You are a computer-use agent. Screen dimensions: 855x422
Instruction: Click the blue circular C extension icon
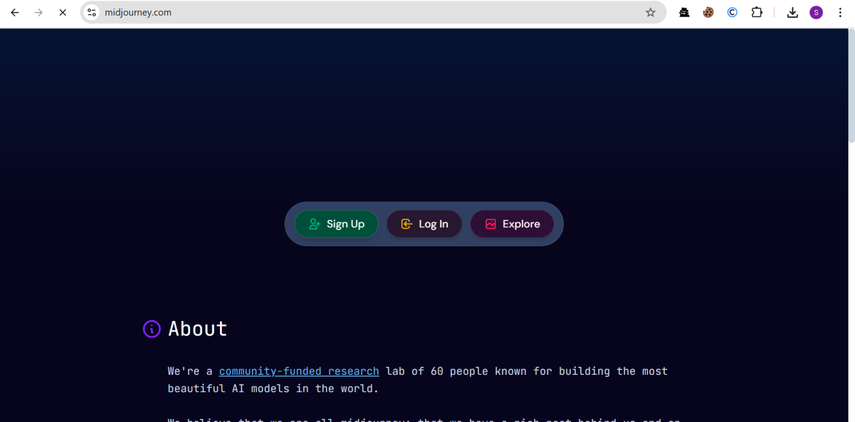732,13
